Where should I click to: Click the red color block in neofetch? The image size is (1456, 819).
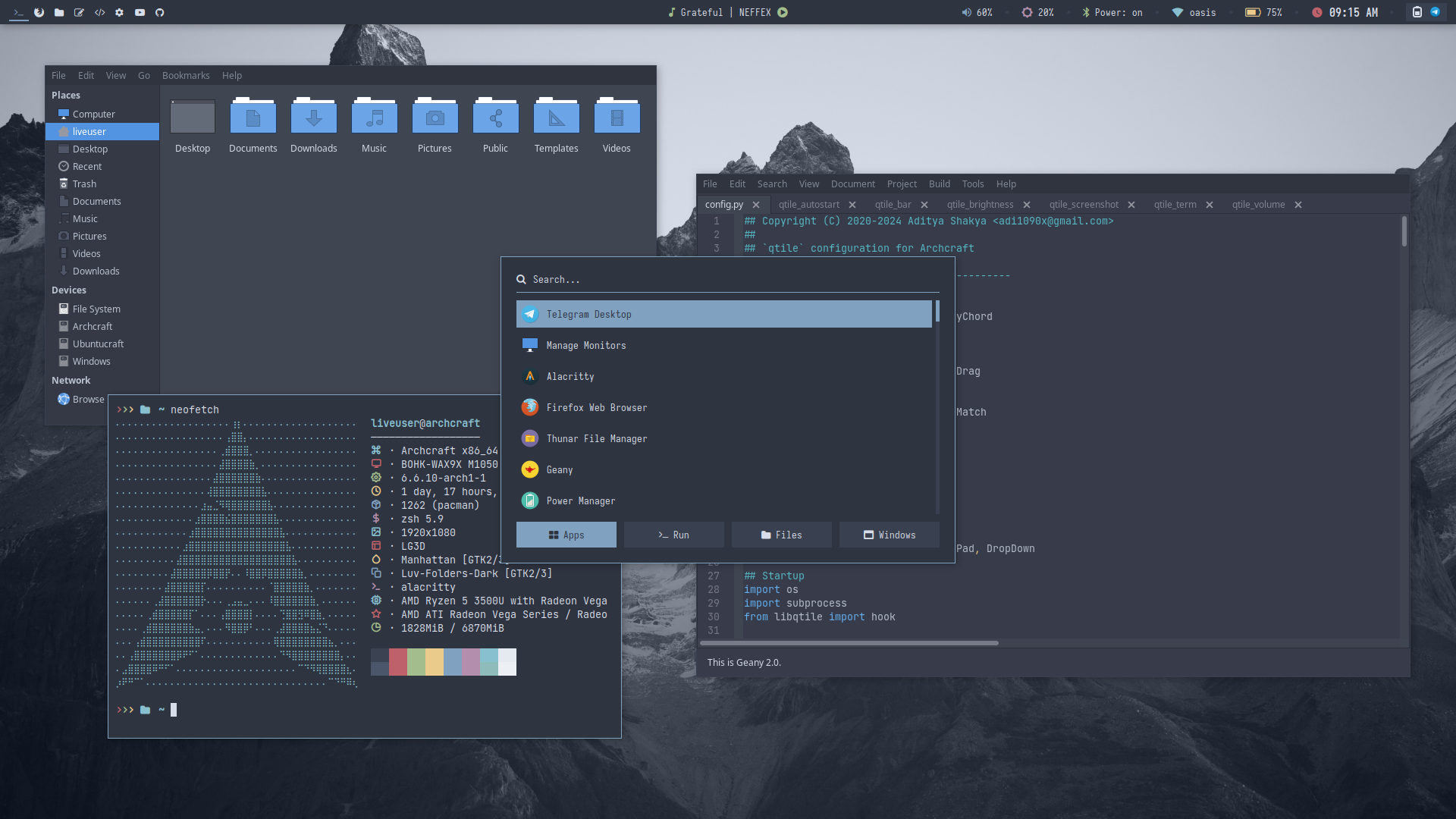[398, 662]
